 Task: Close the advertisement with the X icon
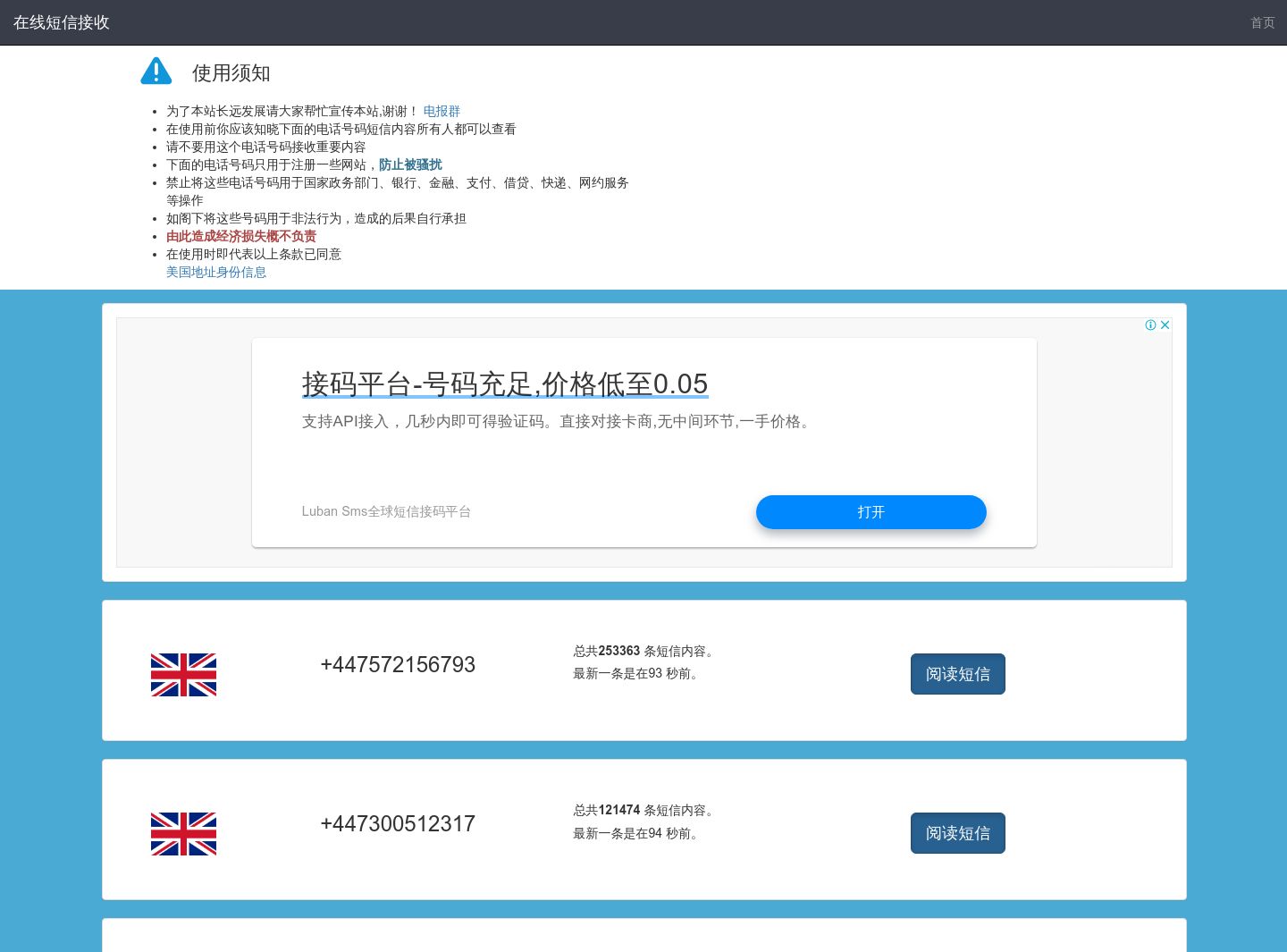click(x=1165, y=325)
